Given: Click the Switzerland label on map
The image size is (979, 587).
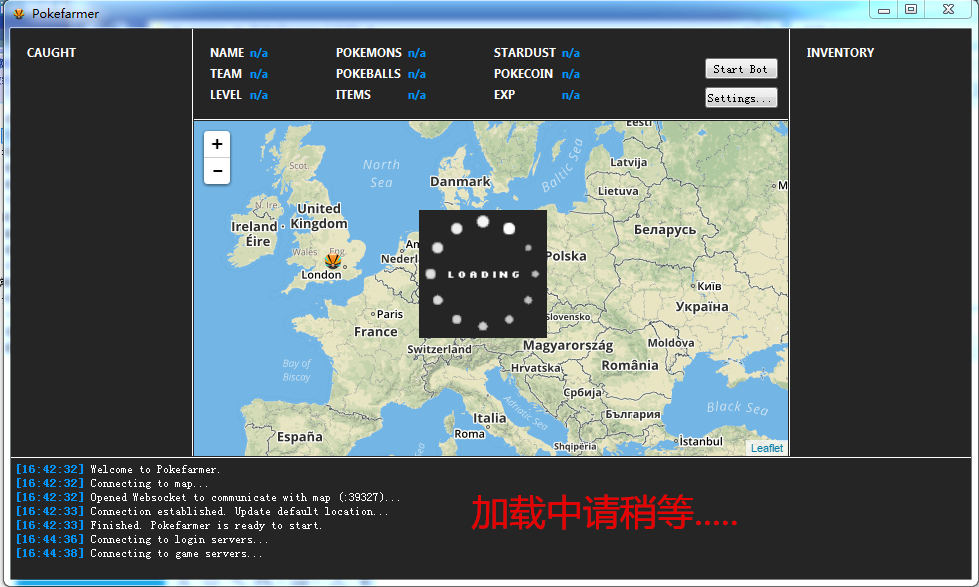Looking at the screenshot, I should click(x=439, y=349).
